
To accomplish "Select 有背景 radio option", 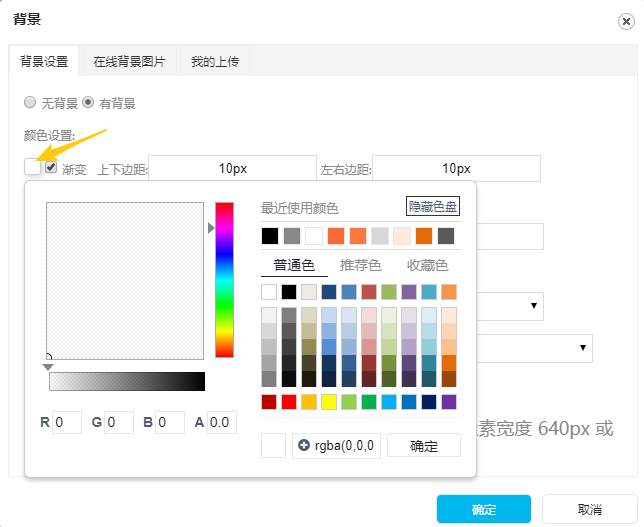I will pos(88,102).
